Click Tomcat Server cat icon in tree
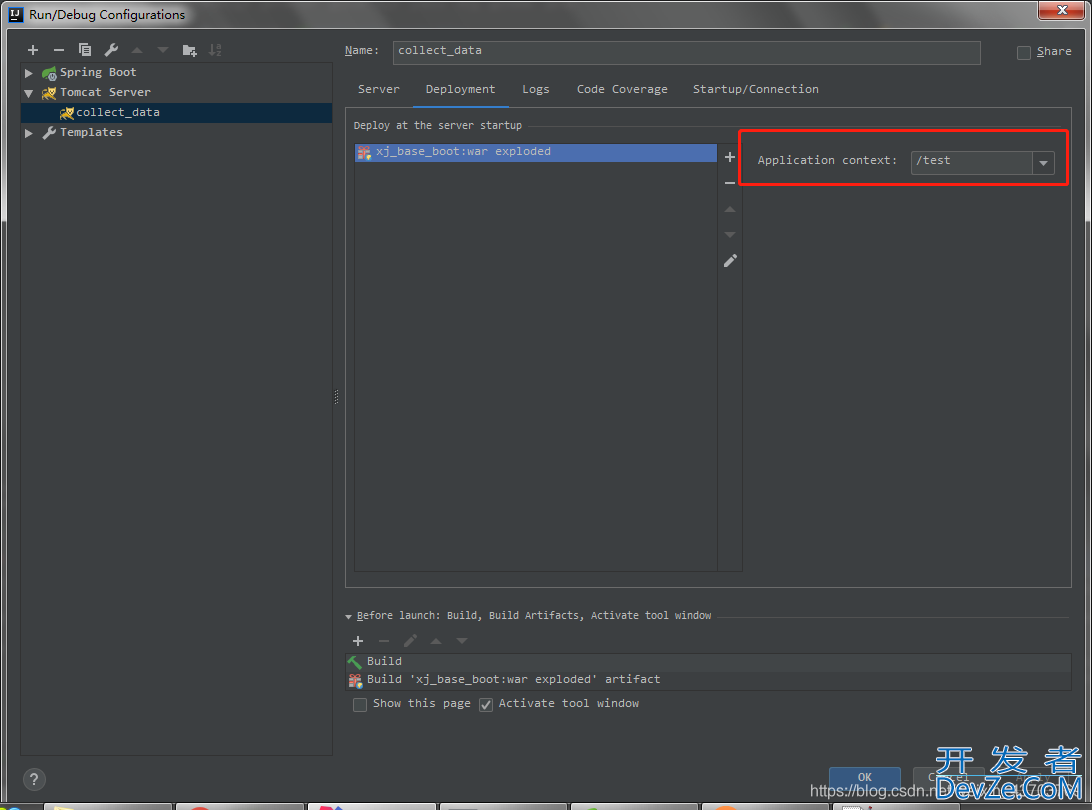This screenshot has width=1092, height=810. point(49,93)
